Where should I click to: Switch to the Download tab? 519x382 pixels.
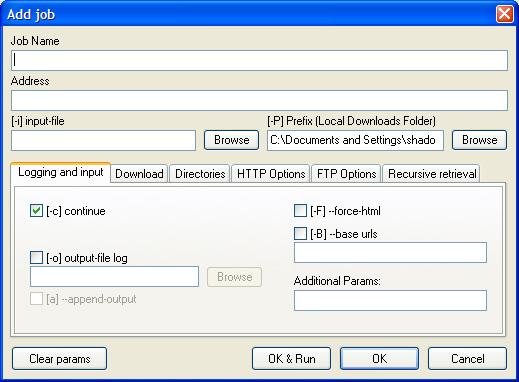(x=139, y=174)
